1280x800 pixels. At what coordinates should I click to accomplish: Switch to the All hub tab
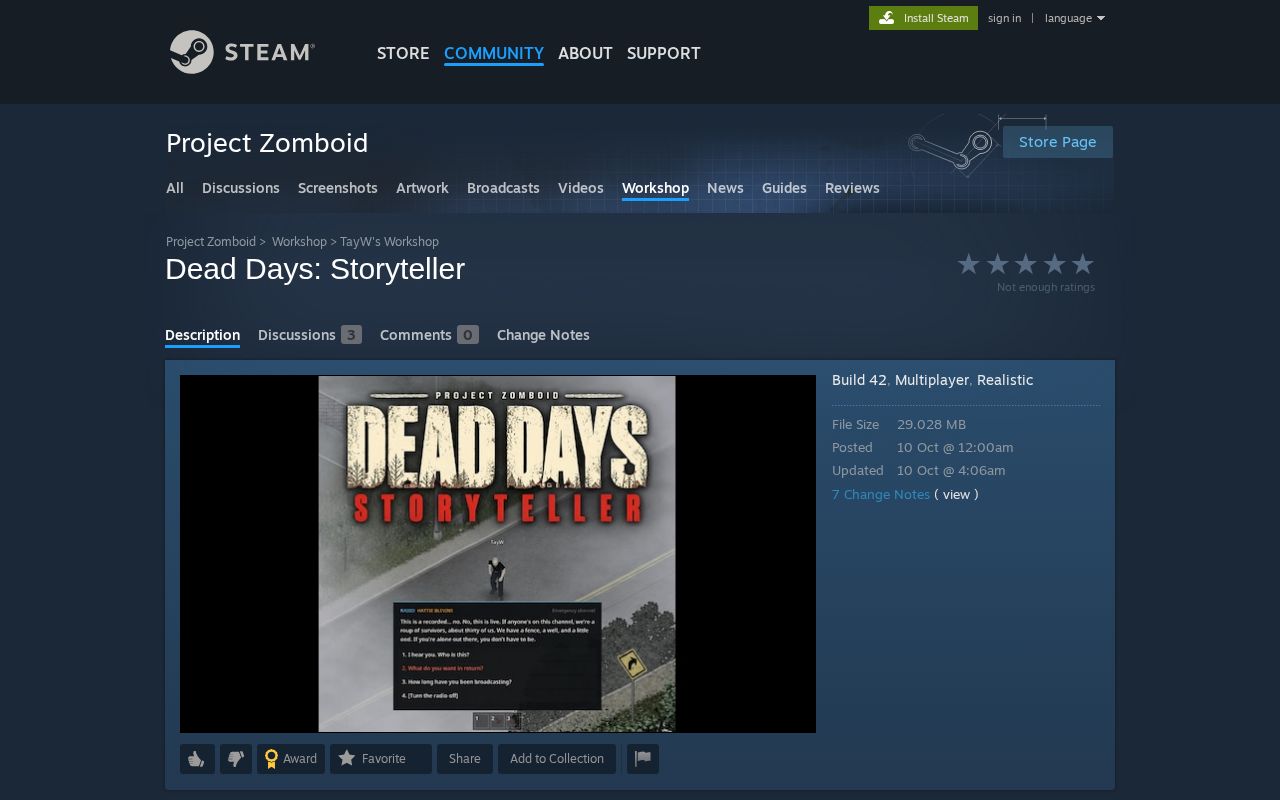pyautogui.click(x=175, y=188)
